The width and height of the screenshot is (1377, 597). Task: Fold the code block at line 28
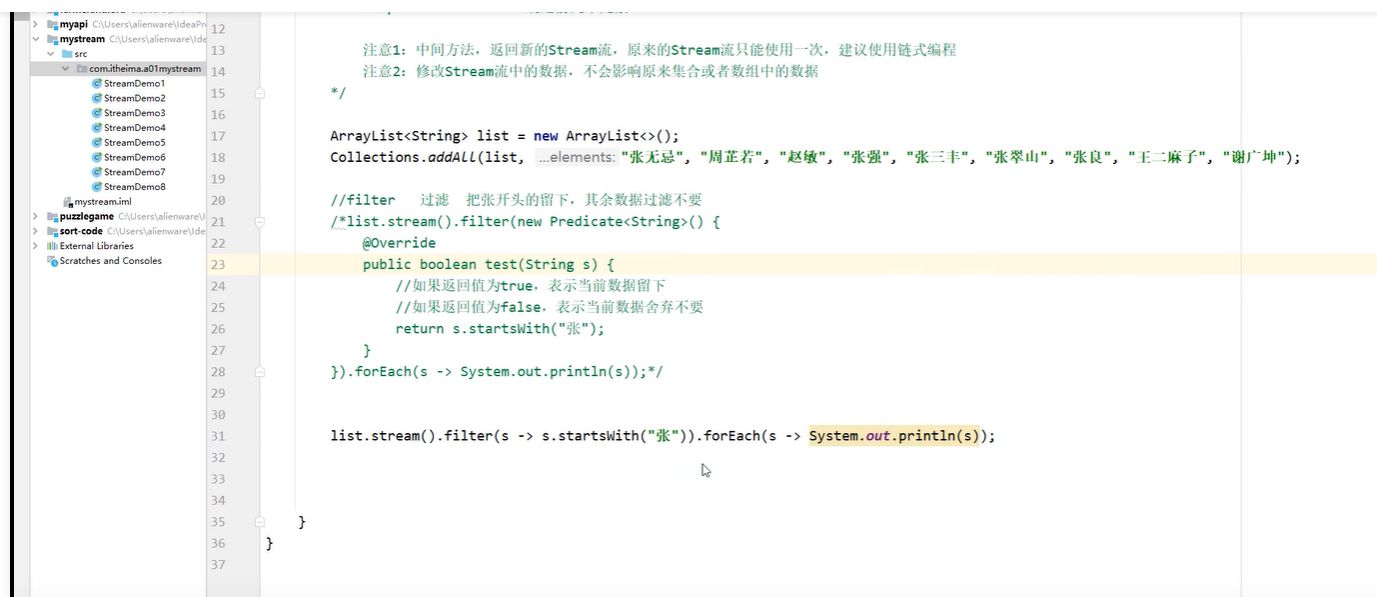tap(258, 371)
